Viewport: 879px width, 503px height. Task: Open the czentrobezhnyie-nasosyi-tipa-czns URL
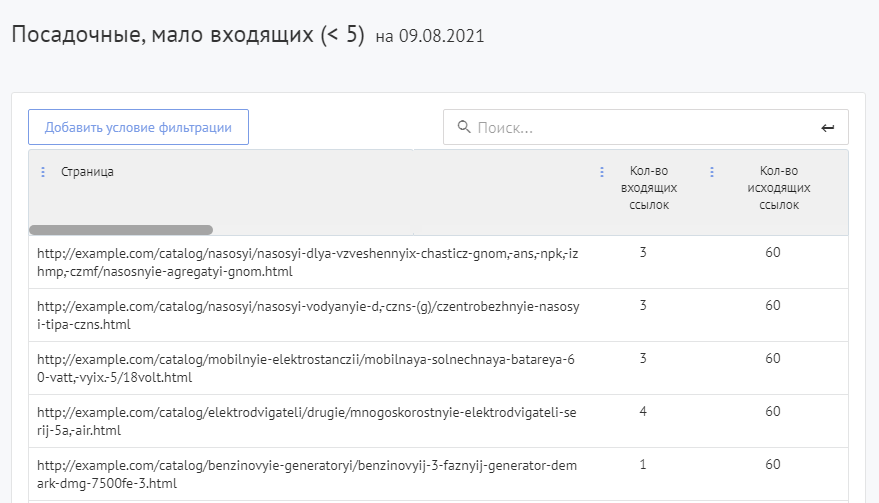pyautogui.click(x=307, y=315)
